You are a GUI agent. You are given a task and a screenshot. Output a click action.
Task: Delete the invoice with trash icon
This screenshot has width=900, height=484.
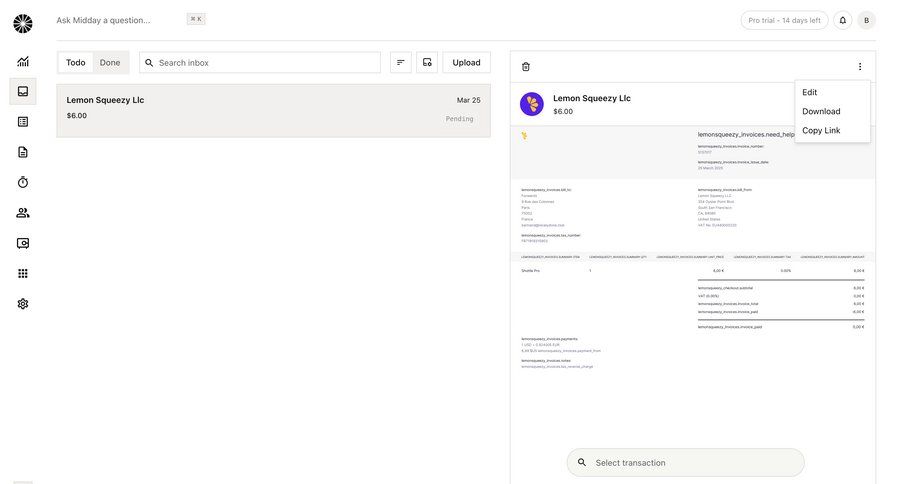tap(526, 67)
